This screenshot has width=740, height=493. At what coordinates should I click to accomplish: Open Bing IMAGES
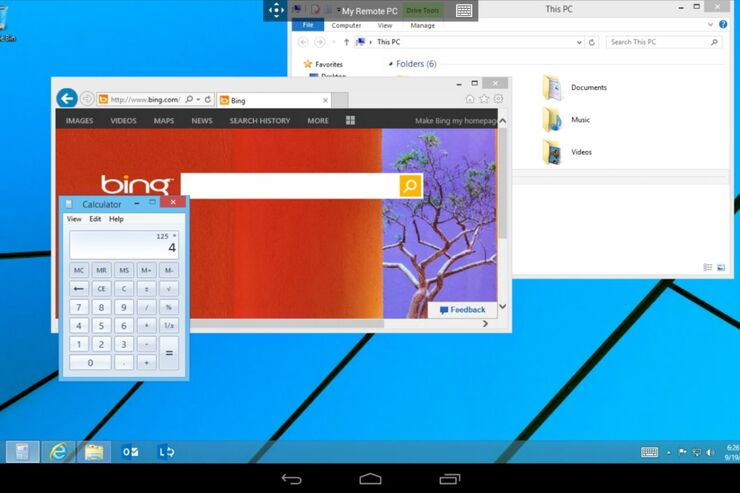pos(79,121)
